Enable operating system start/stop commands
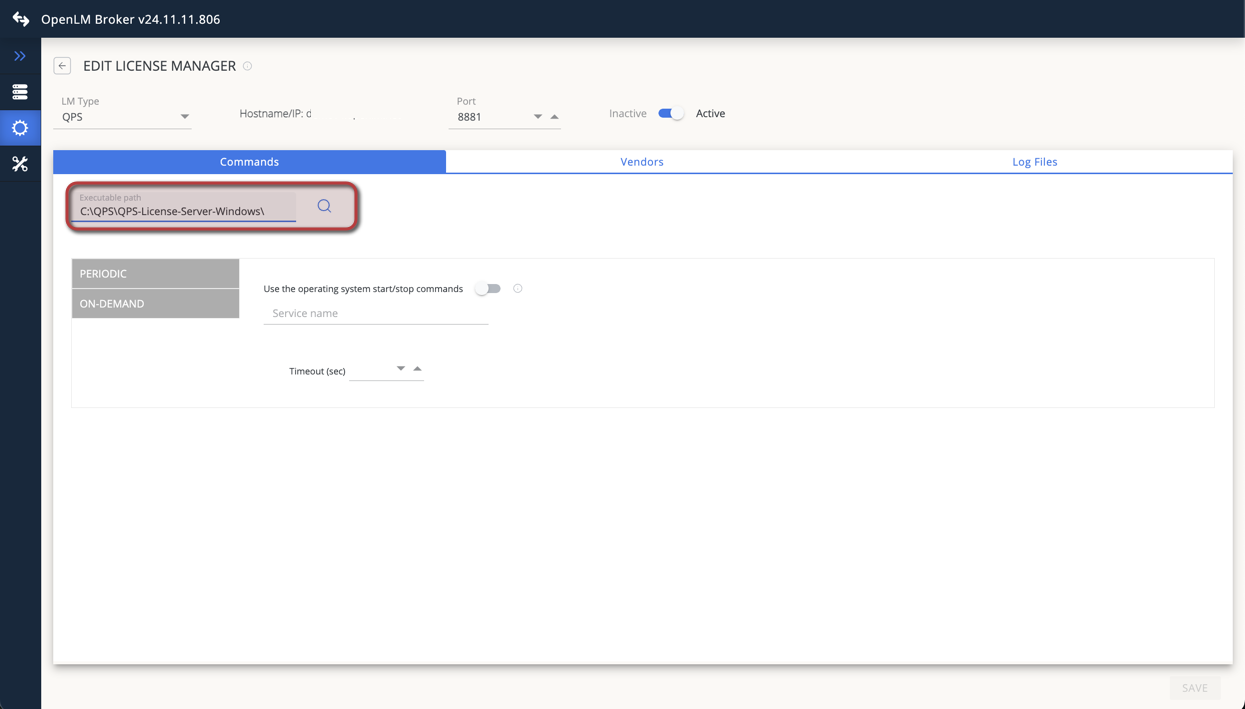 pos(488,288)
